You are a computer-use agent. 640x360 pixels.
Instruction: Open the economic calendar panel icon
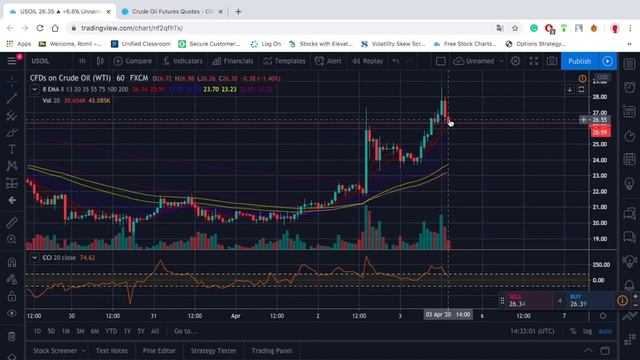629,159
